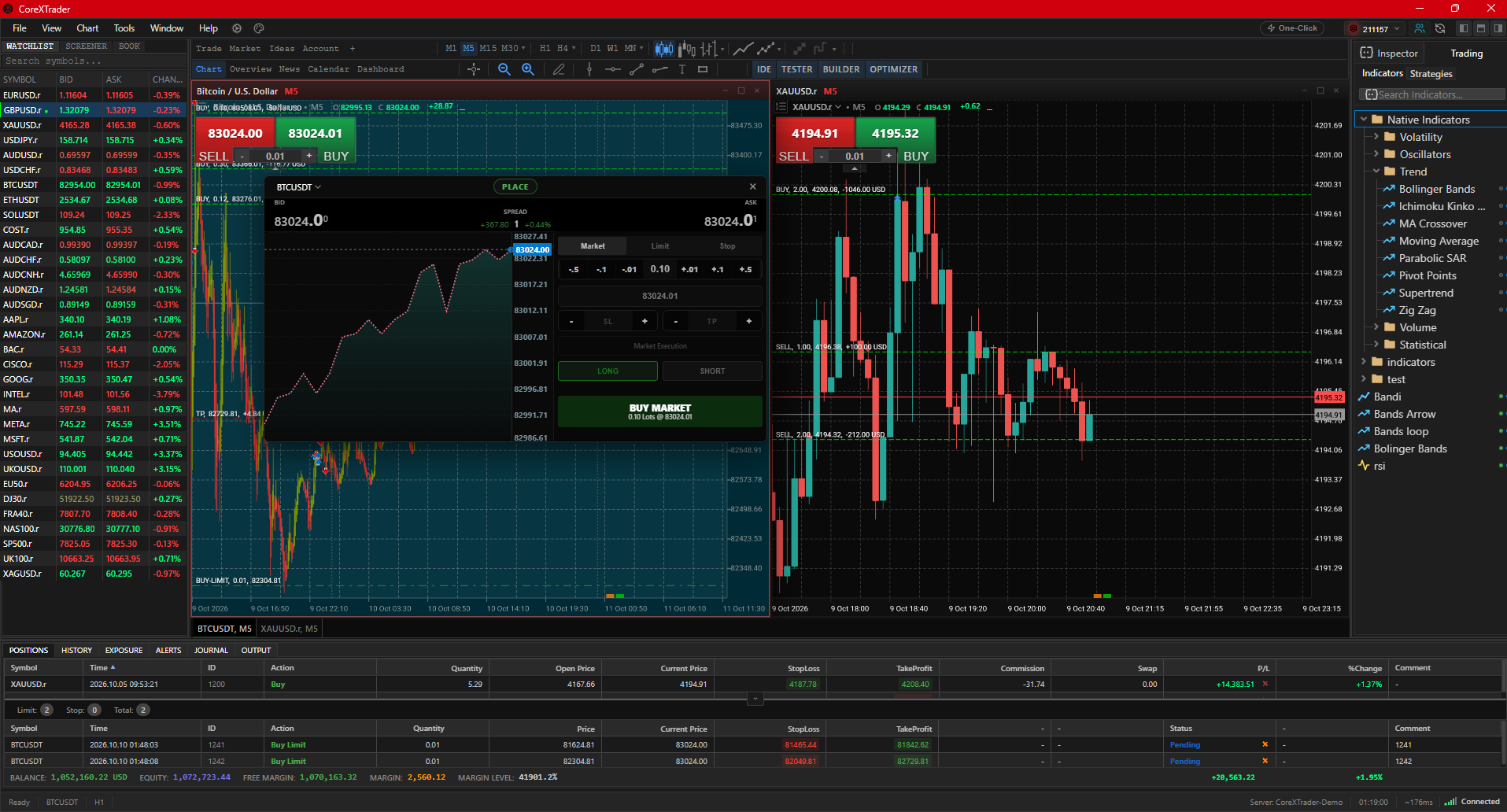Switch to hollow candles chart type

tap(687, 49)
